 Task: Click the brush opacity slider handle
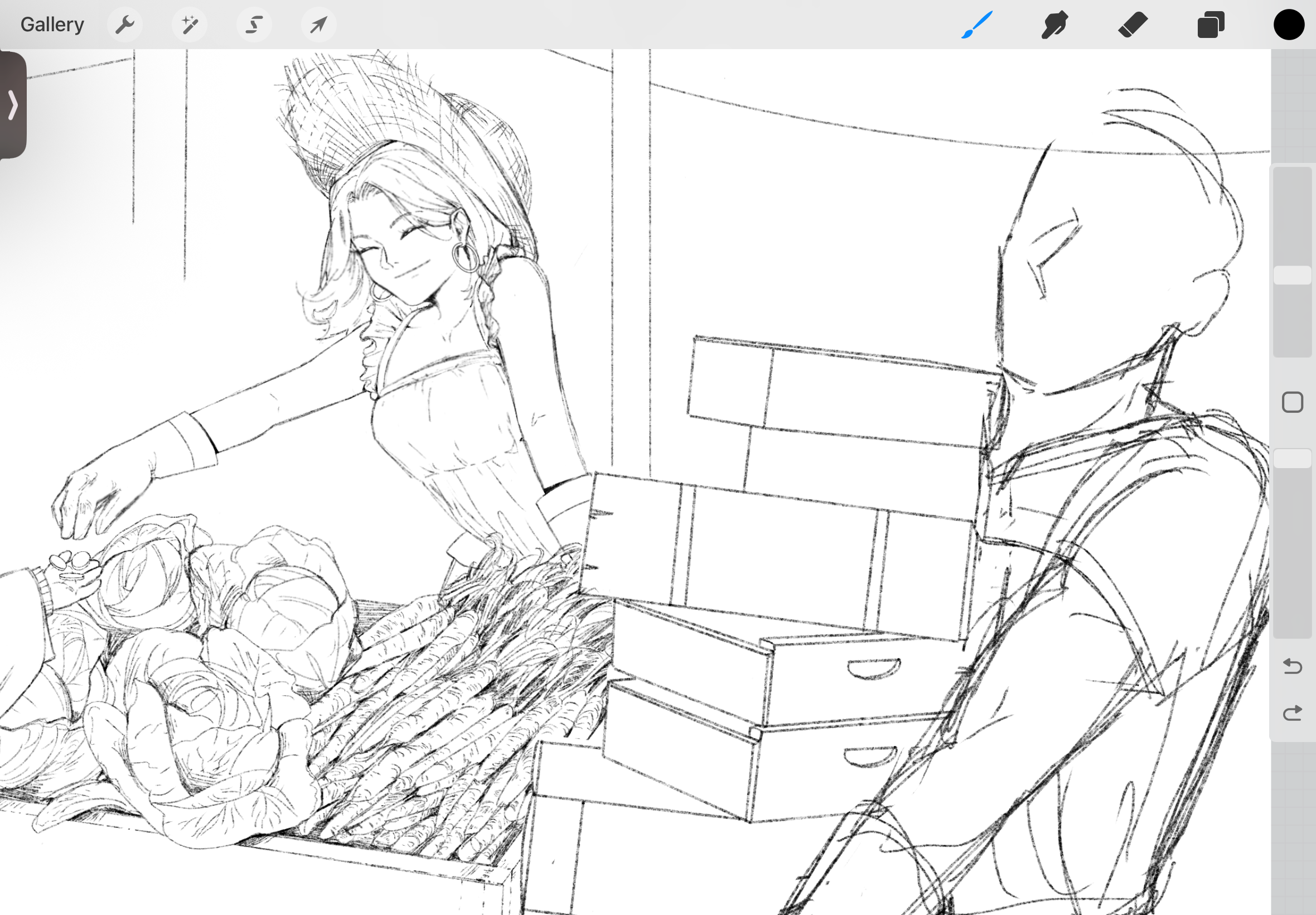[x=1293, y=458]
